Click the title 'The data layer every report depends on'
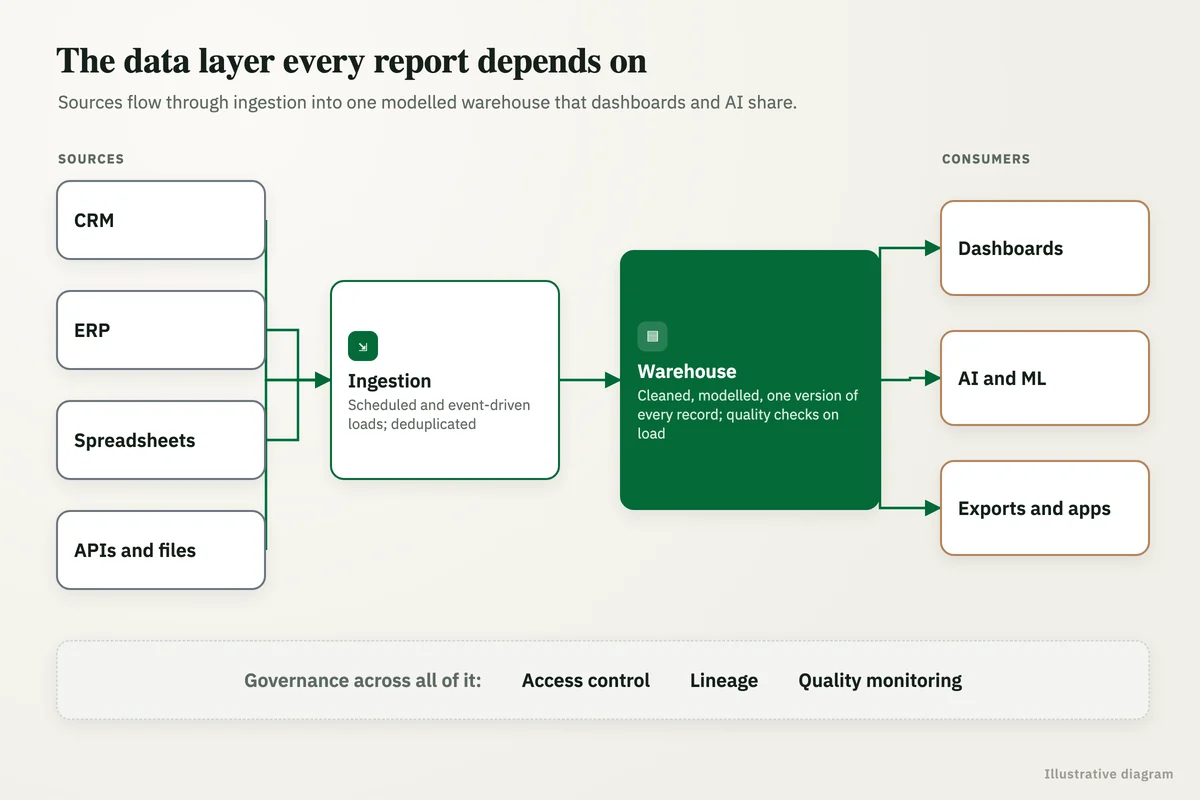The height and width of the screenshot is (800, 1200). [x=352, y=61]
